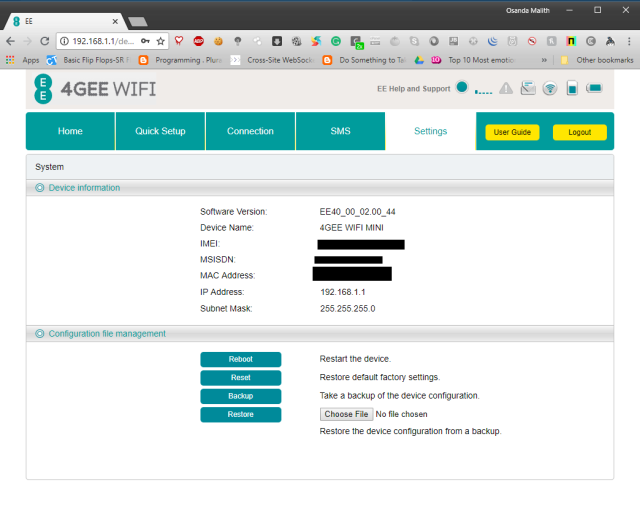Screen dimensions: 640x523
Task: Click the warning triangle alert icon
Action: click(x=506, y=88)
